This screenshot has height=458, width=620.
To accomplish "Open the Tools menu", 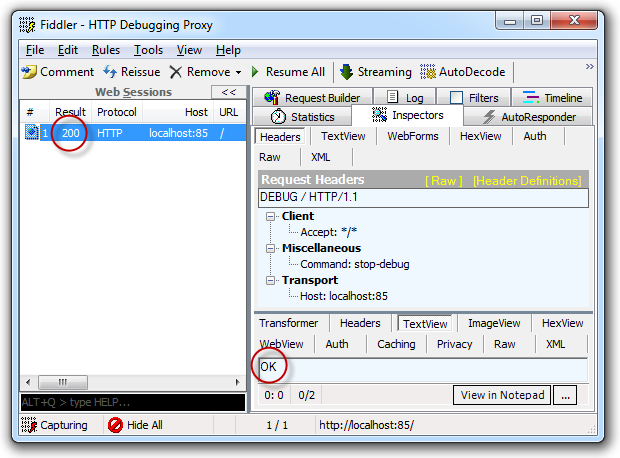I will 148,50.
